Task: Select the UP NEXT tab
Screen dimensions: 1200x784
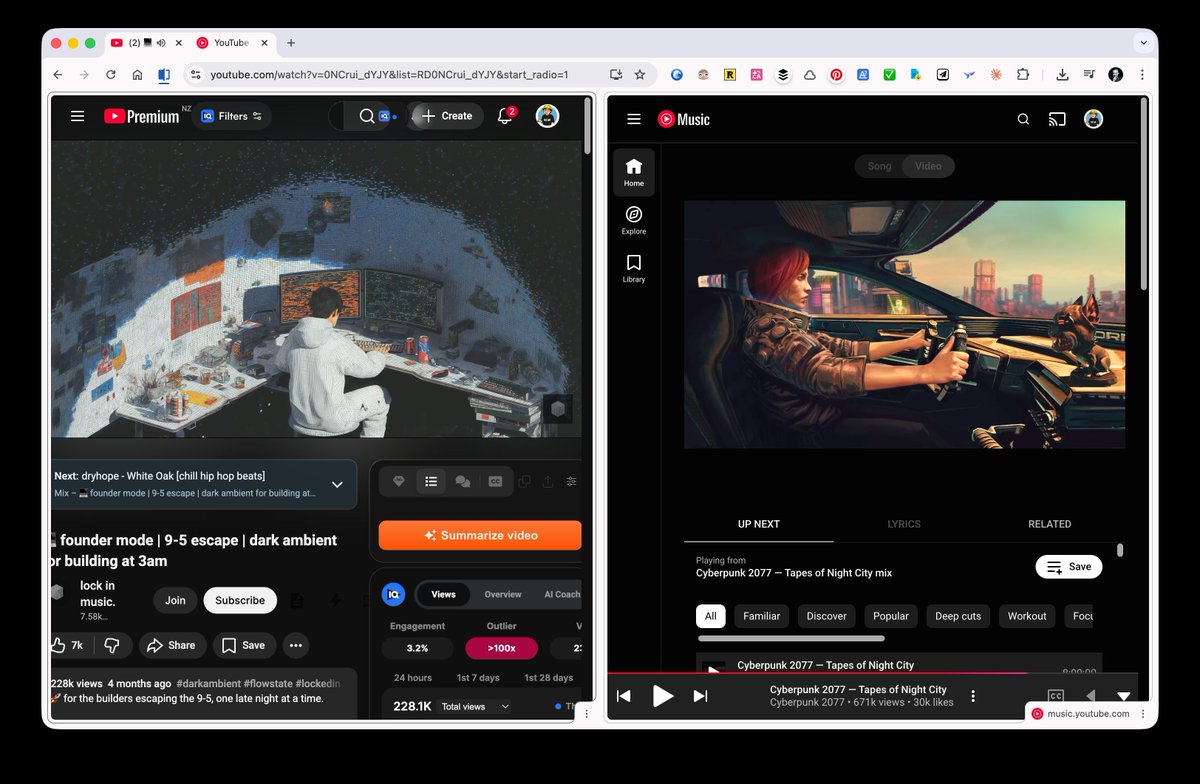Action: point(759,524)
